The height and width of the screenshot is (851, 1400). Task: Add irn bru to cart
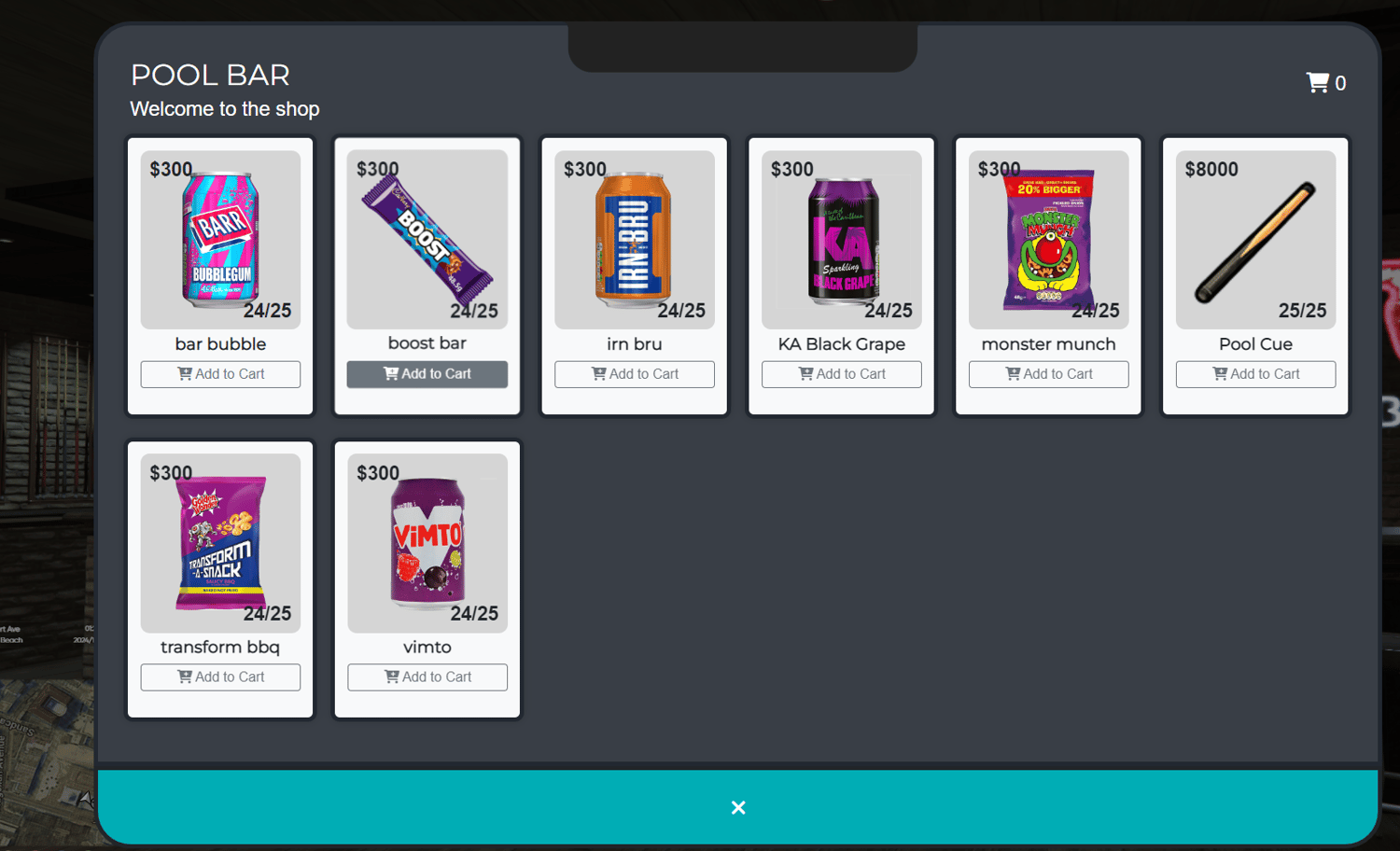pos(635,374)
